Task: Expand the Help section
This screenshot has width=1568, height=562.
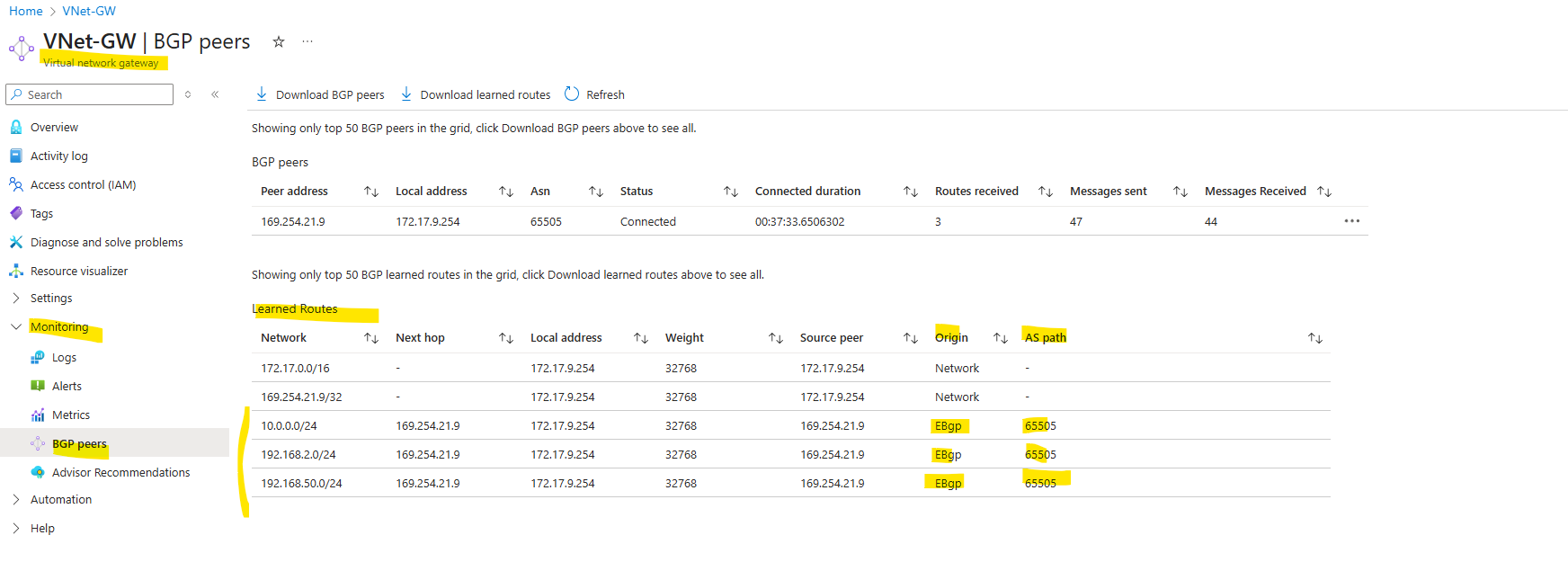Action: tap(42, 529)
